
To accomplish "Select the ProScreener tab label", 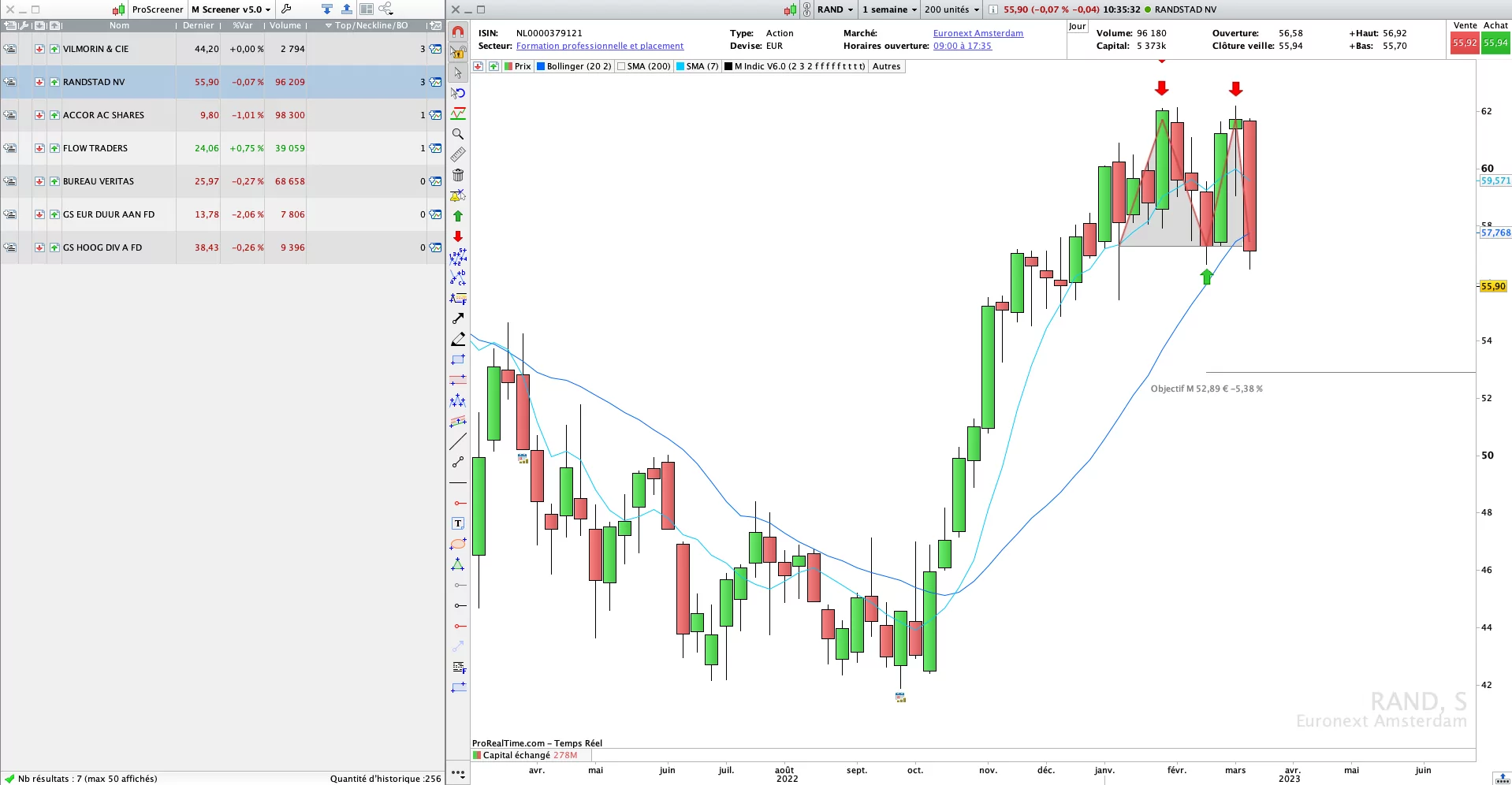I will (x=157, y=9).
